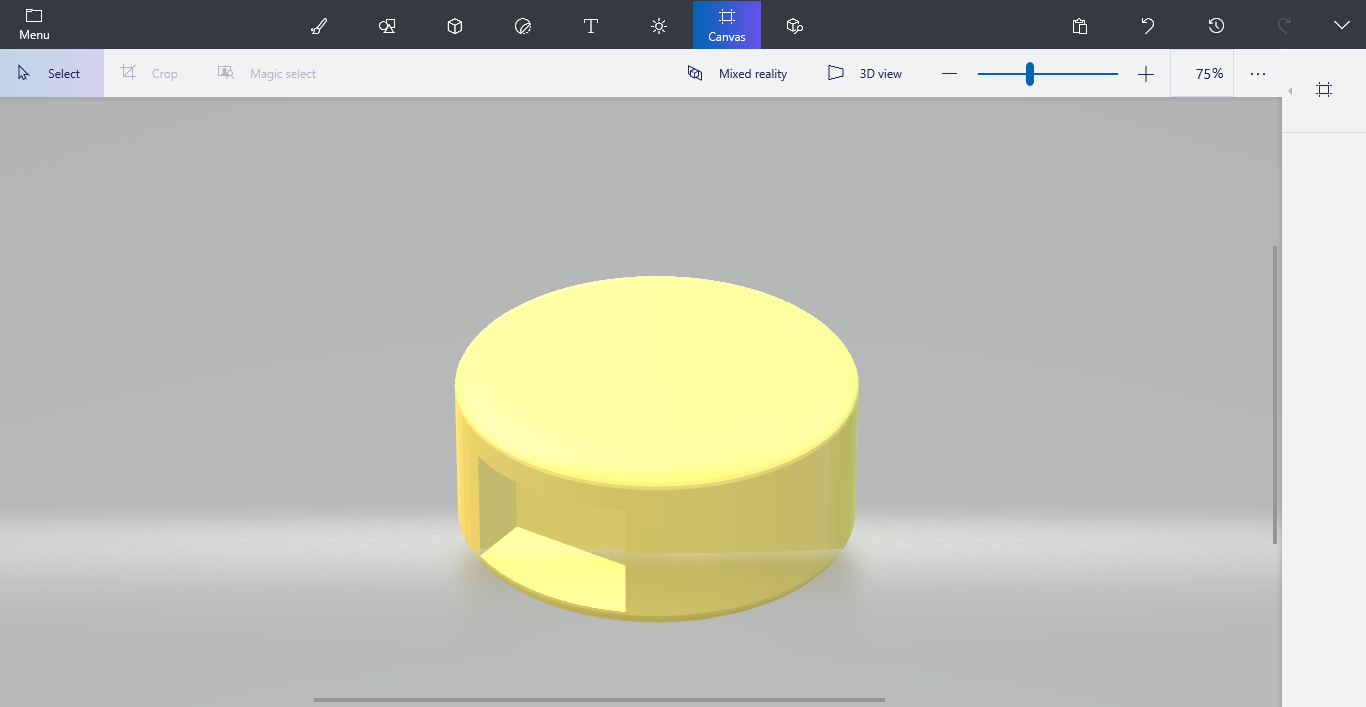The image size is (1366, 707).
Task: Click the Paste icon
Action: click(1080, 24)
